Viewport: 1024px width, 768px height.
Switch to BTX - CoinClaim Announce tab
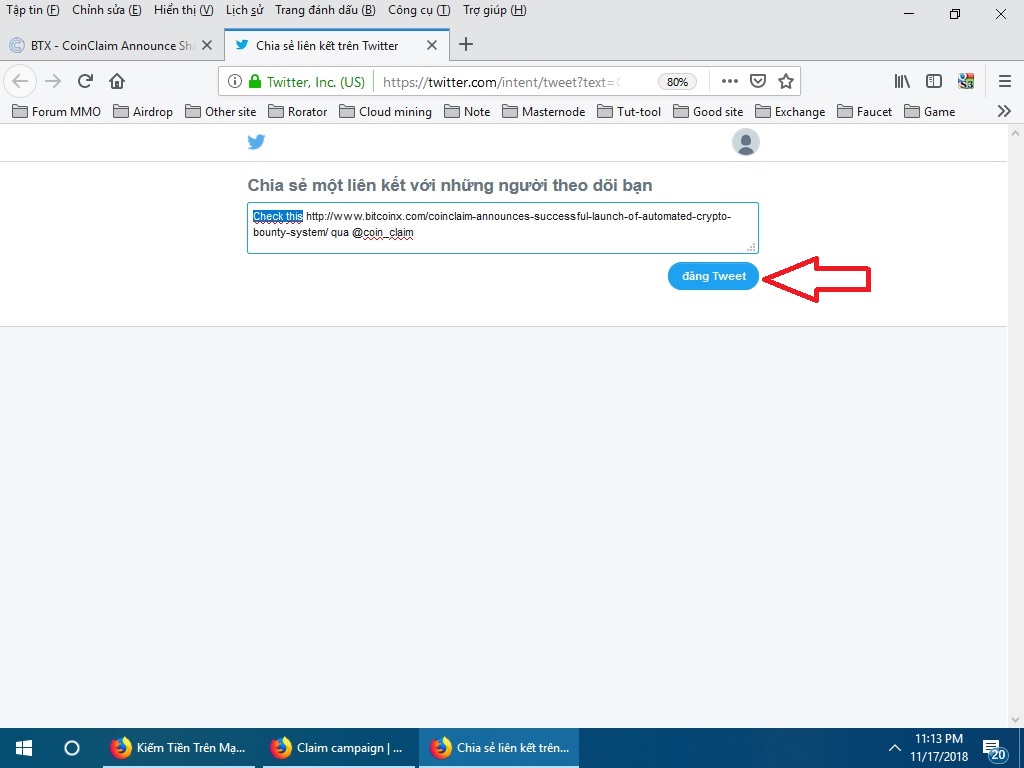[111, 45]
